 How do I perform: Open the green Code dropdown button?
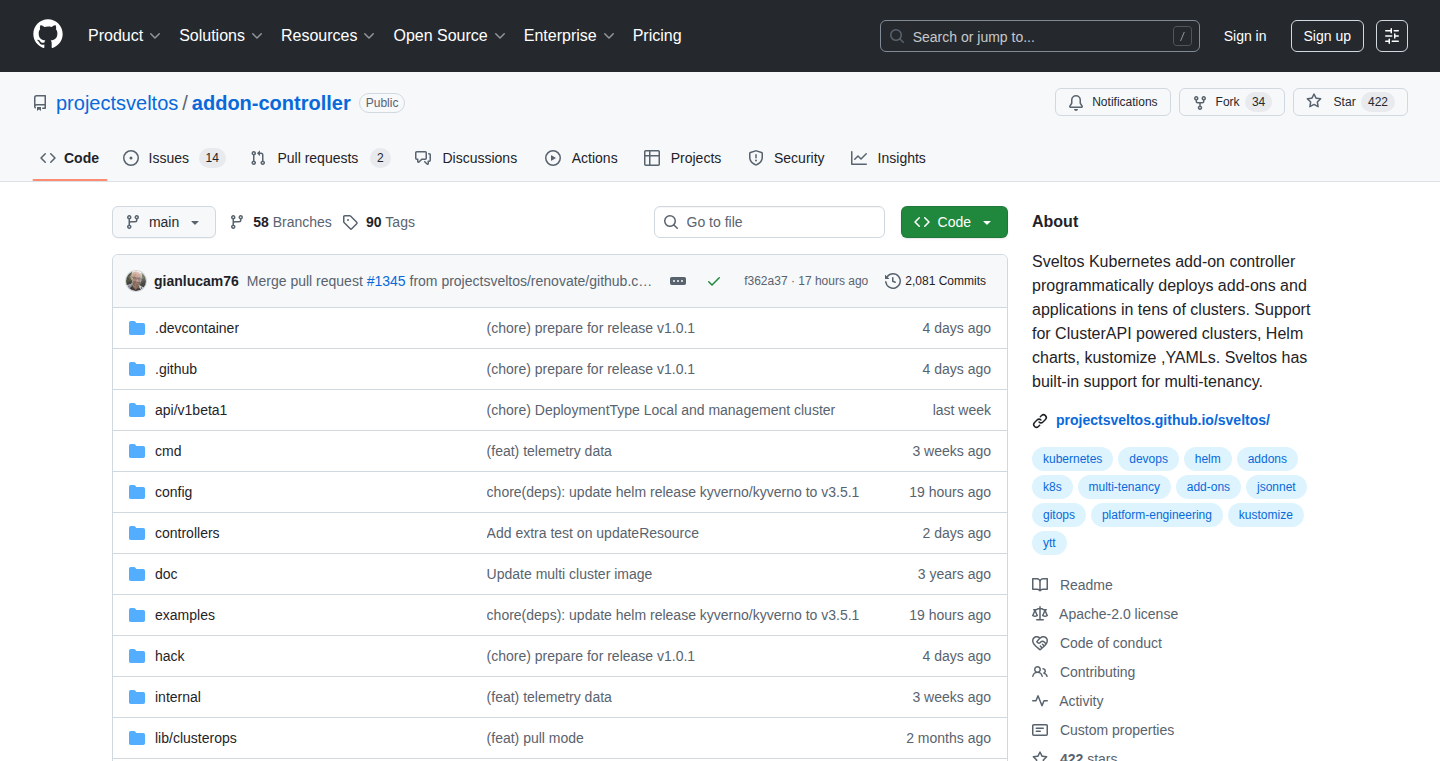click(x=954, y=222)
